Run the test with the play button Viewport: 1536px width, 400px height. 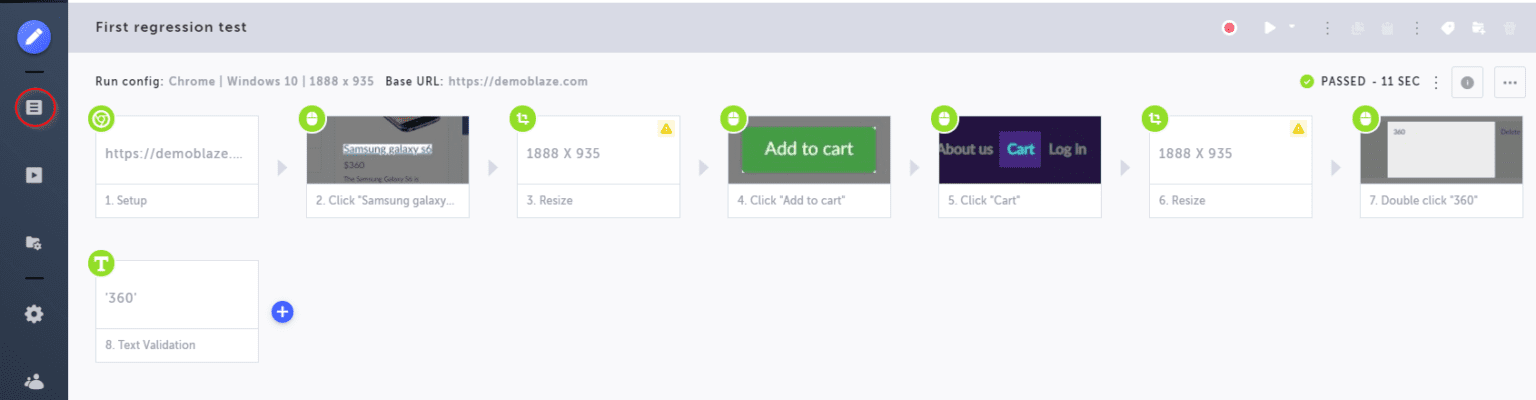(x=1269, y=28)
